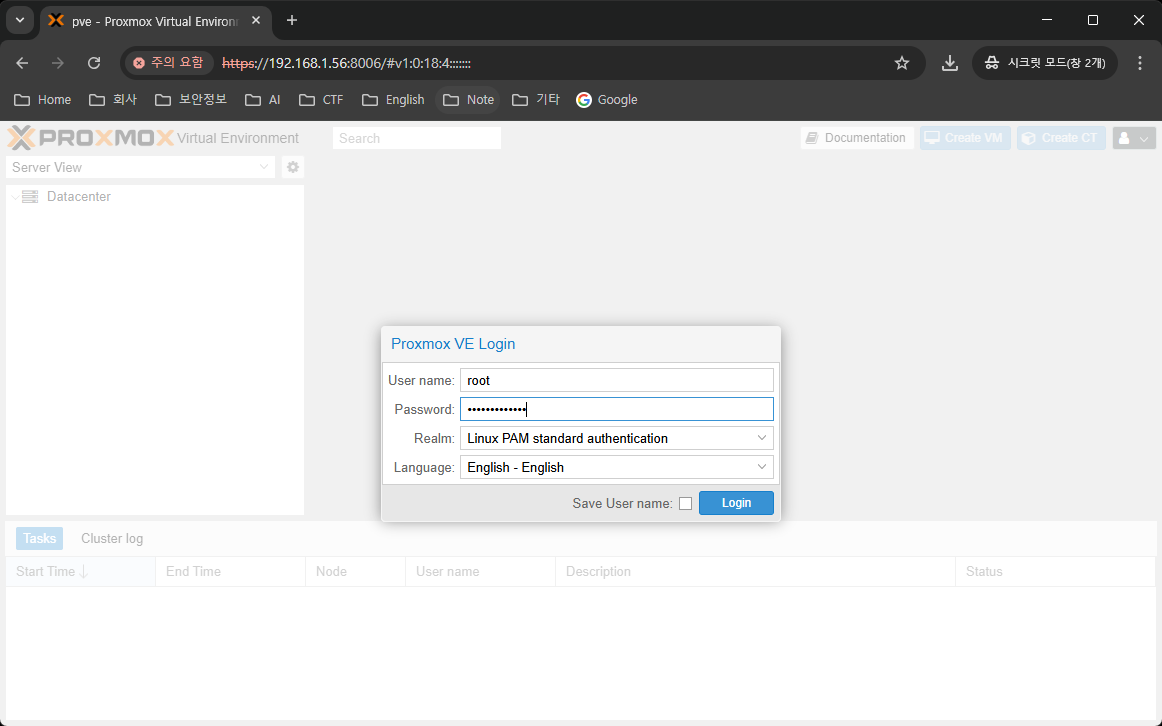Screen dimensions: 1162x726
Task: Open the Home bookmark folder
Action: [43, 99]
